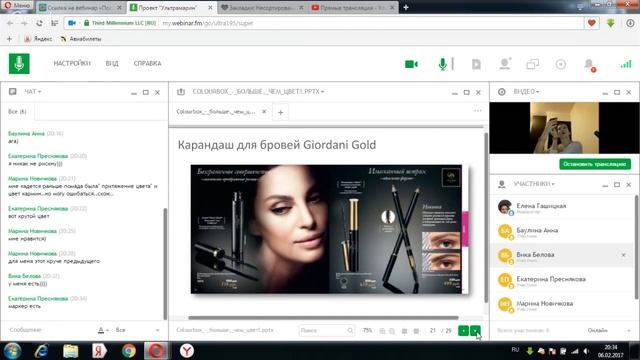640x360 pixels.
Task: Open Internet Explorer from the taskbar
Action: (x=41, y=351)
